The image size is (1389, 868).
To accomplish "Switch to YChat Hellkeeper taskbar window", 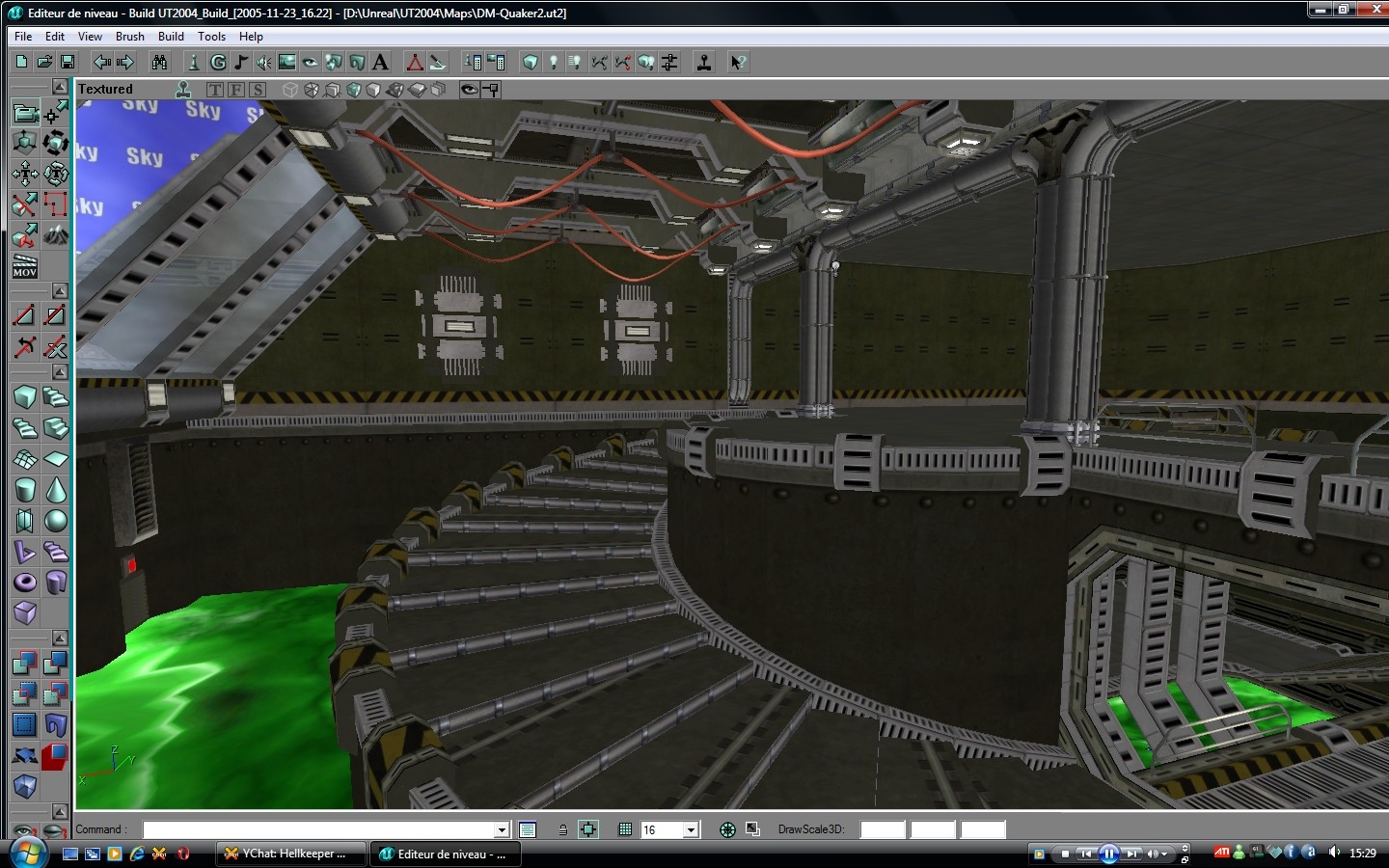I will [289, 854].
